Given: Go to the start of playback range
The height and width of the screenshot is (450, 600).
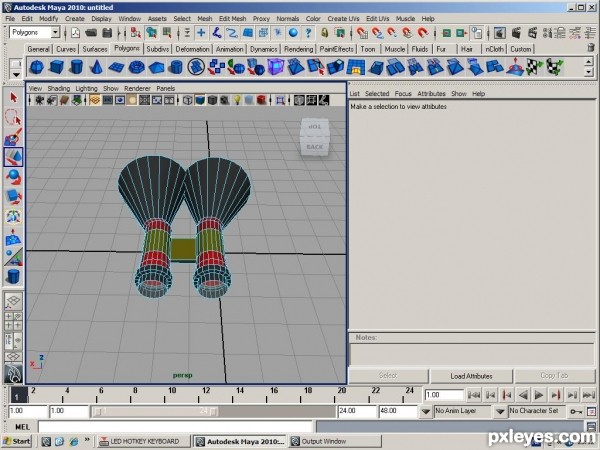Looking at the screenshot, I should [474, 395].
